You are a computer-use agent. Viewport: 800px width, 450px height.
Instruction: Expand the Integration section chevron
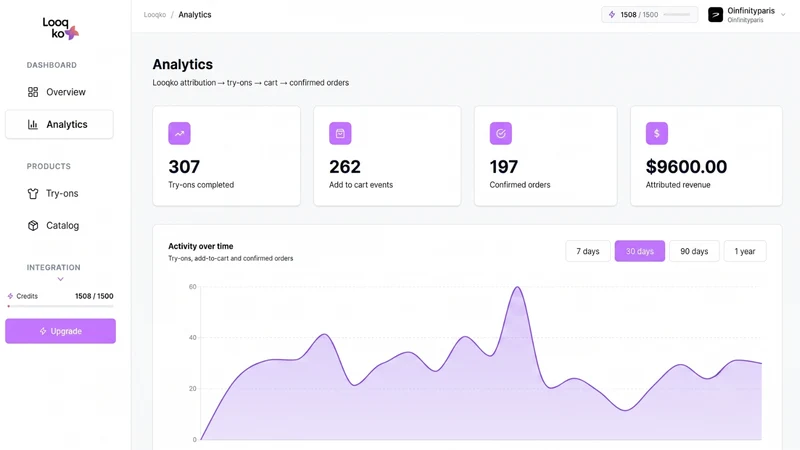tap(60, 279)
